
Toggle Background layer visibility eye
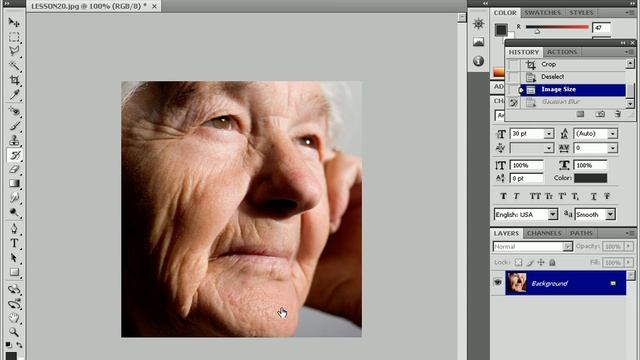click(x=498, y=282)
